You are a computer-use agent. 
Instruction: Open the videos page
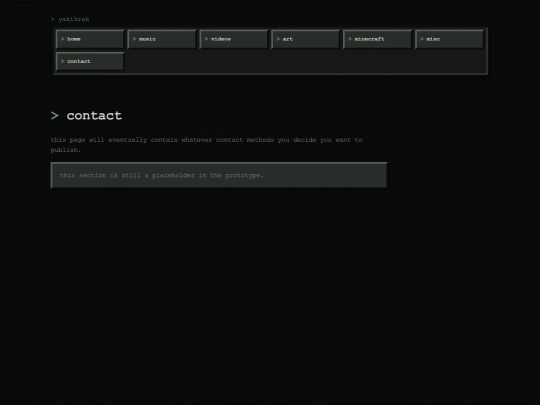coord(234,39)
